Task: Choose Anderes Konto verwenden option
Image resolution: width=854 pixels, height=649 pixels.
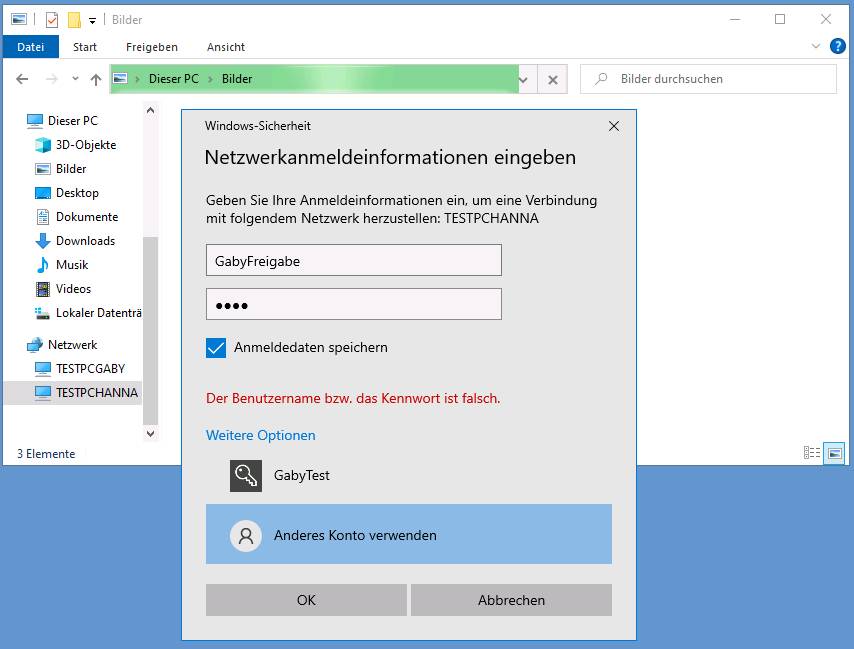Action: pos(408,534)
